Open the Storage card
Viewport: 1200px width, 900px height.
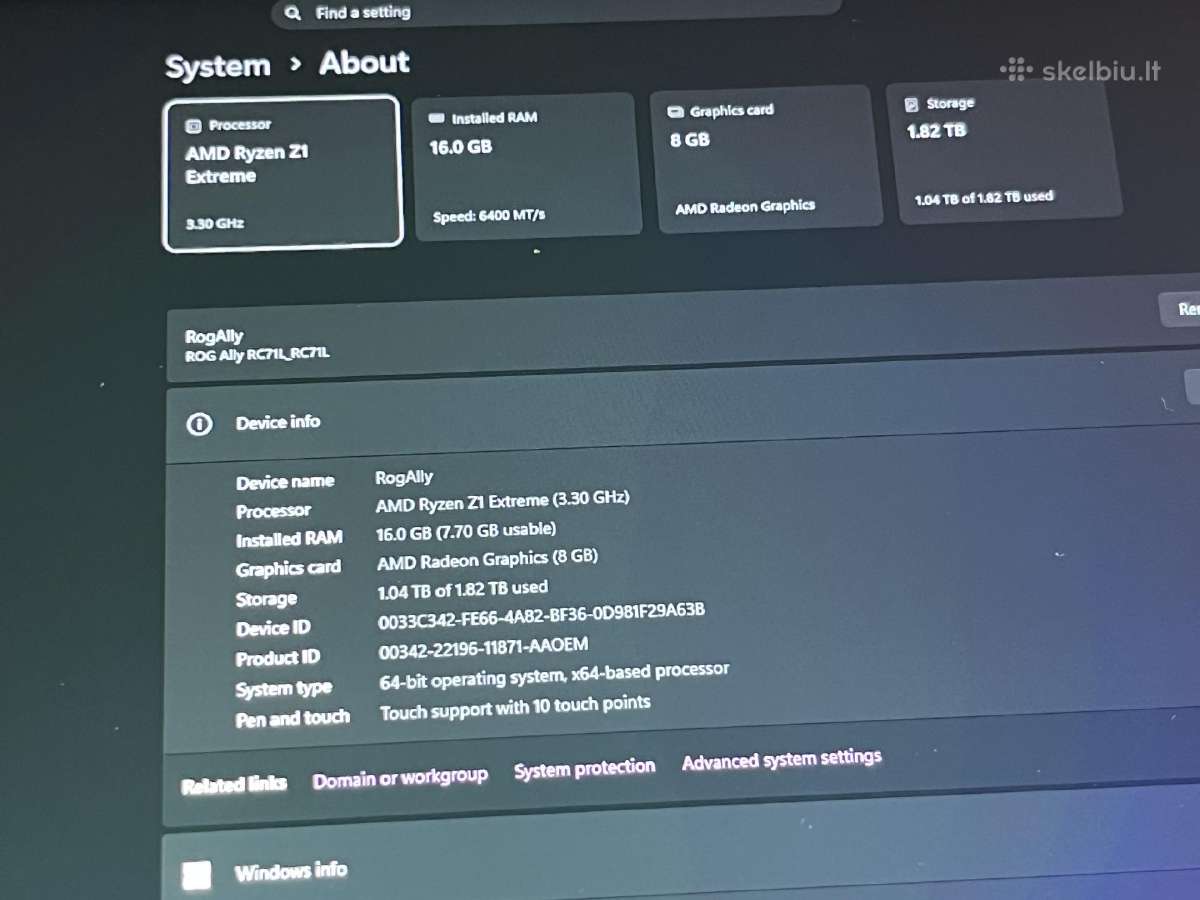pos(1003,153)
